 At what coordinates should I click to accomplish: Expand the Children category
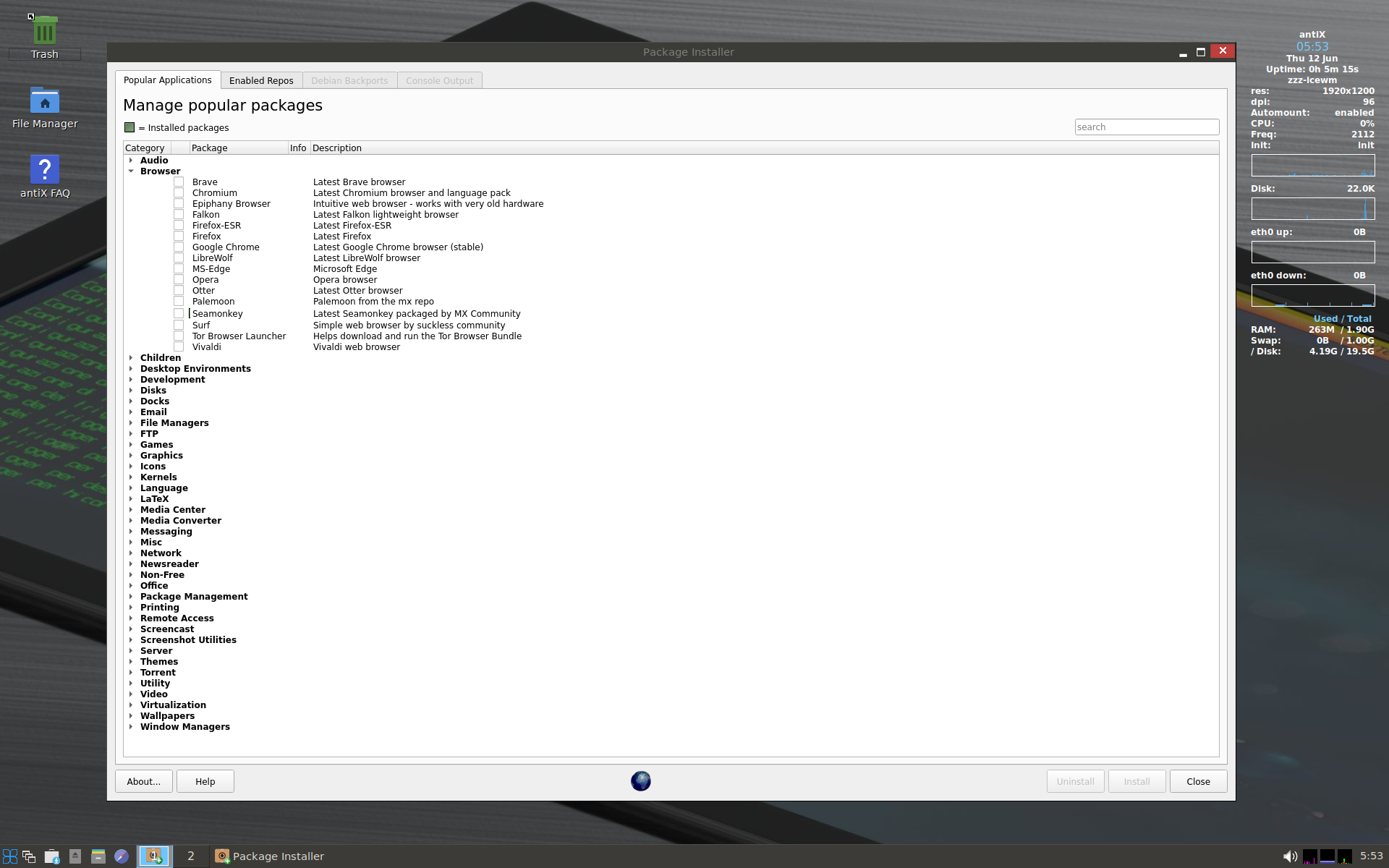coord(131,358)
